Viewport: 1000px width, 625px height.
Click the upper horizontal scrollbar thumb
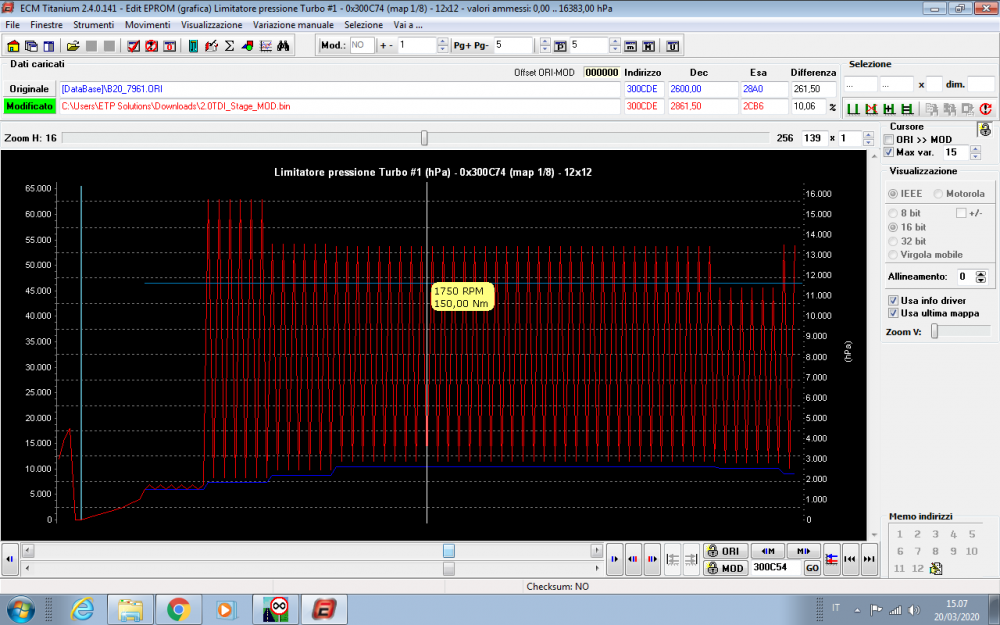[x=449, y=550]
